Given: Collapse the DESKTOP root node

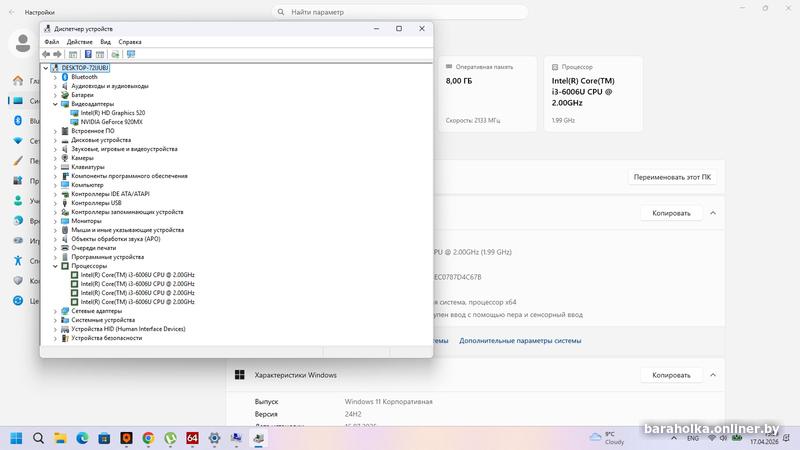Looking at the screenshot, I should tap(46, 68).
